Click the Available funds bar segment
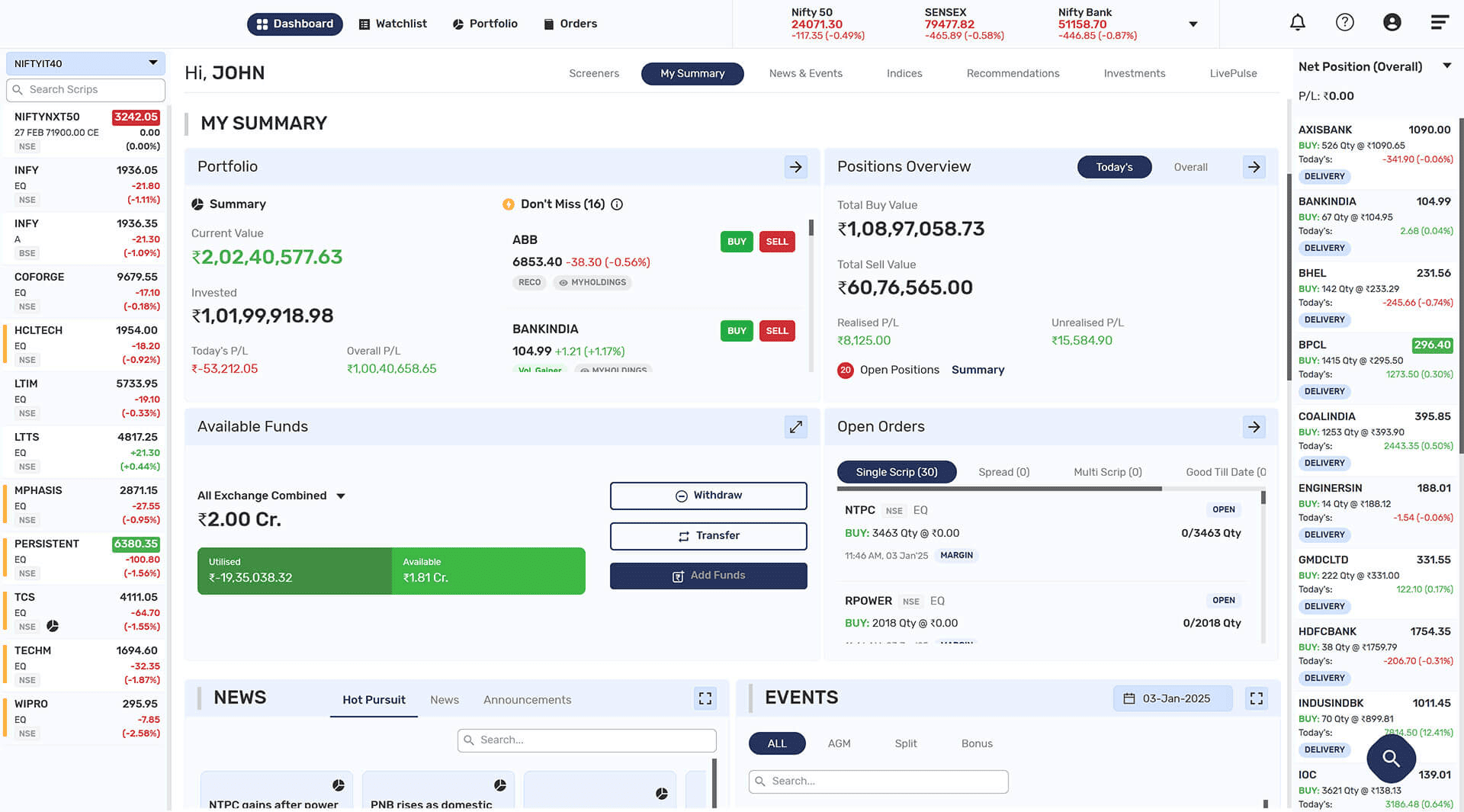The image size is (1464, 812). pyautogui.click(x=488, y=571)
